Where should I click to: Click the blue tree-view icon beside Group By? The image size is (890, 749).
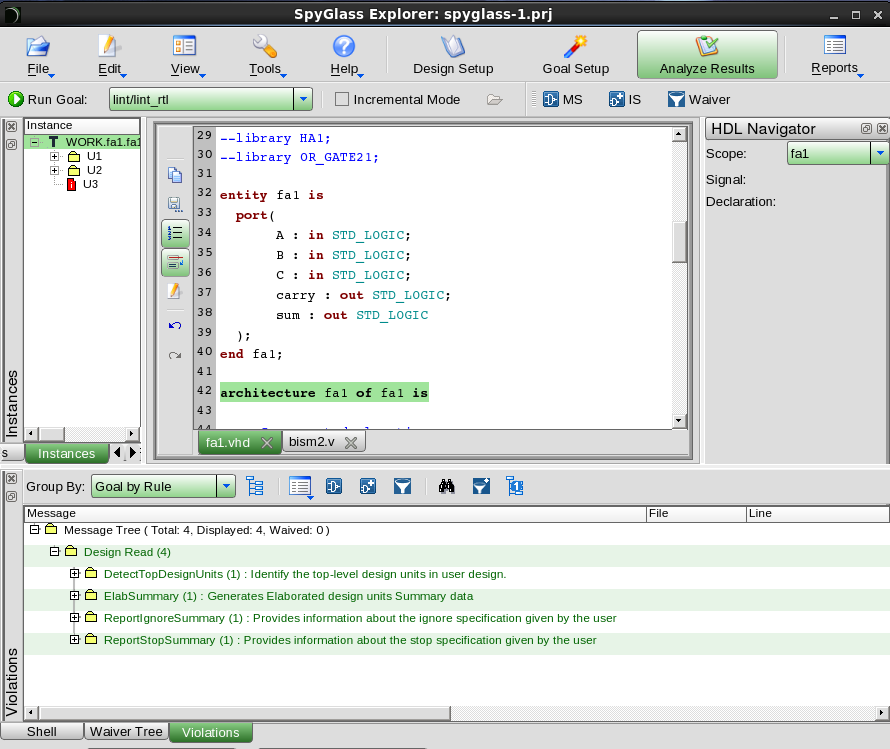pos(255,486)
